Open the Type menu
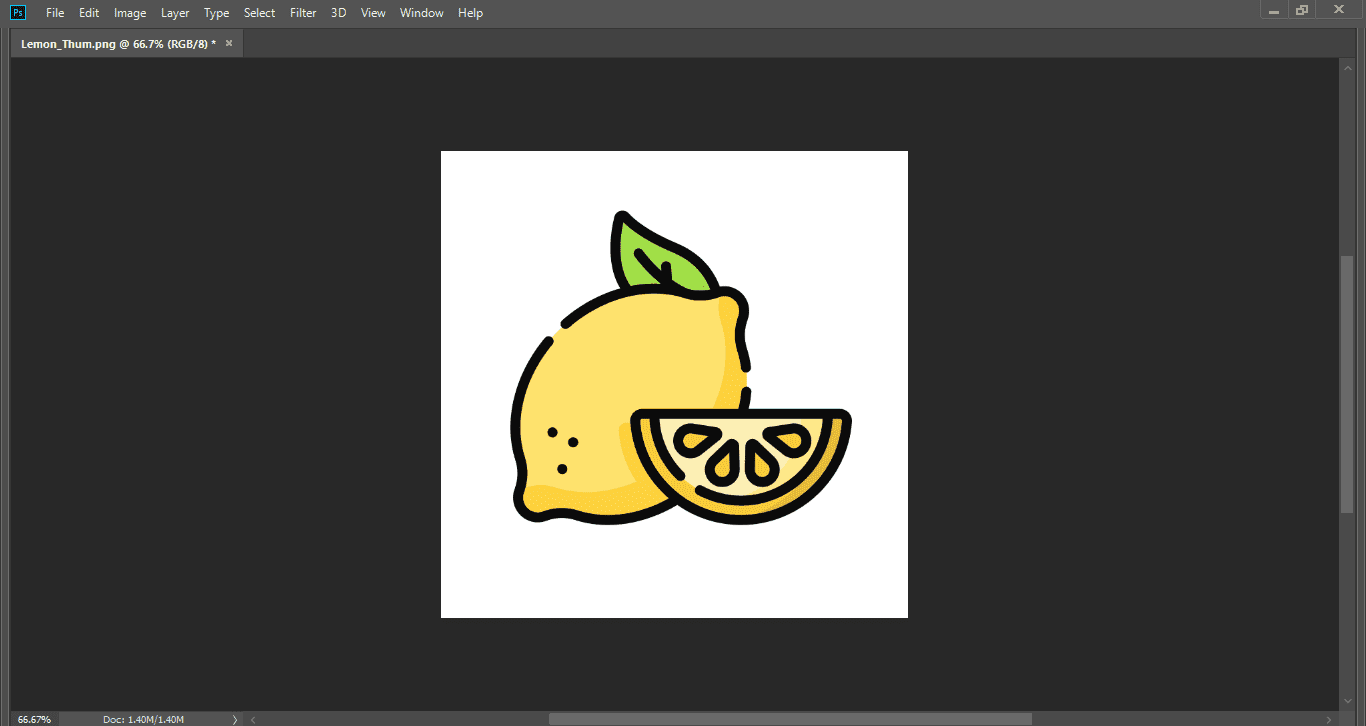1366x726 pixels. 216,12
